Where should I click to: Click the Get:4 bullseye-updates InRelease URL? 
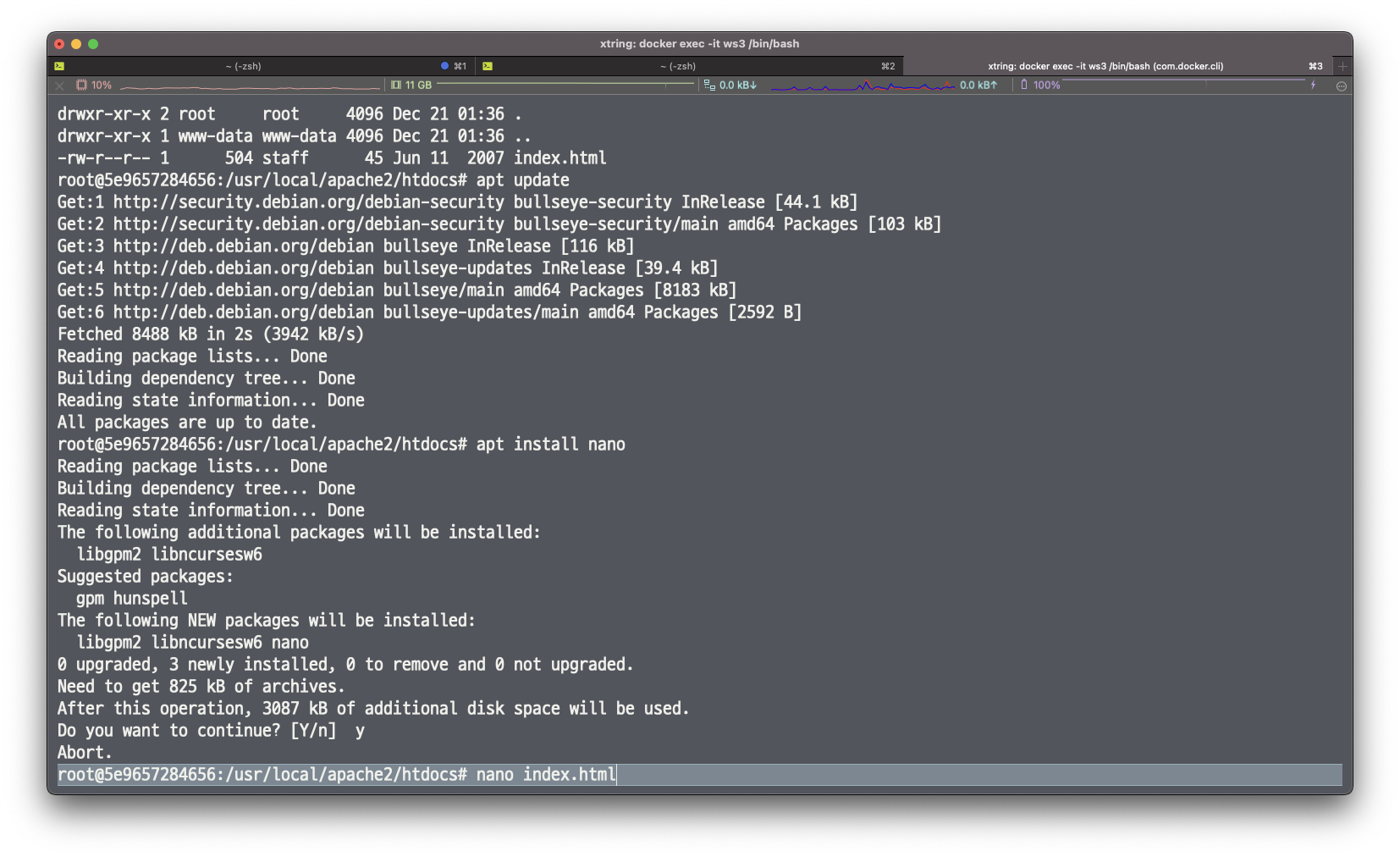click(x=243, y=268)
